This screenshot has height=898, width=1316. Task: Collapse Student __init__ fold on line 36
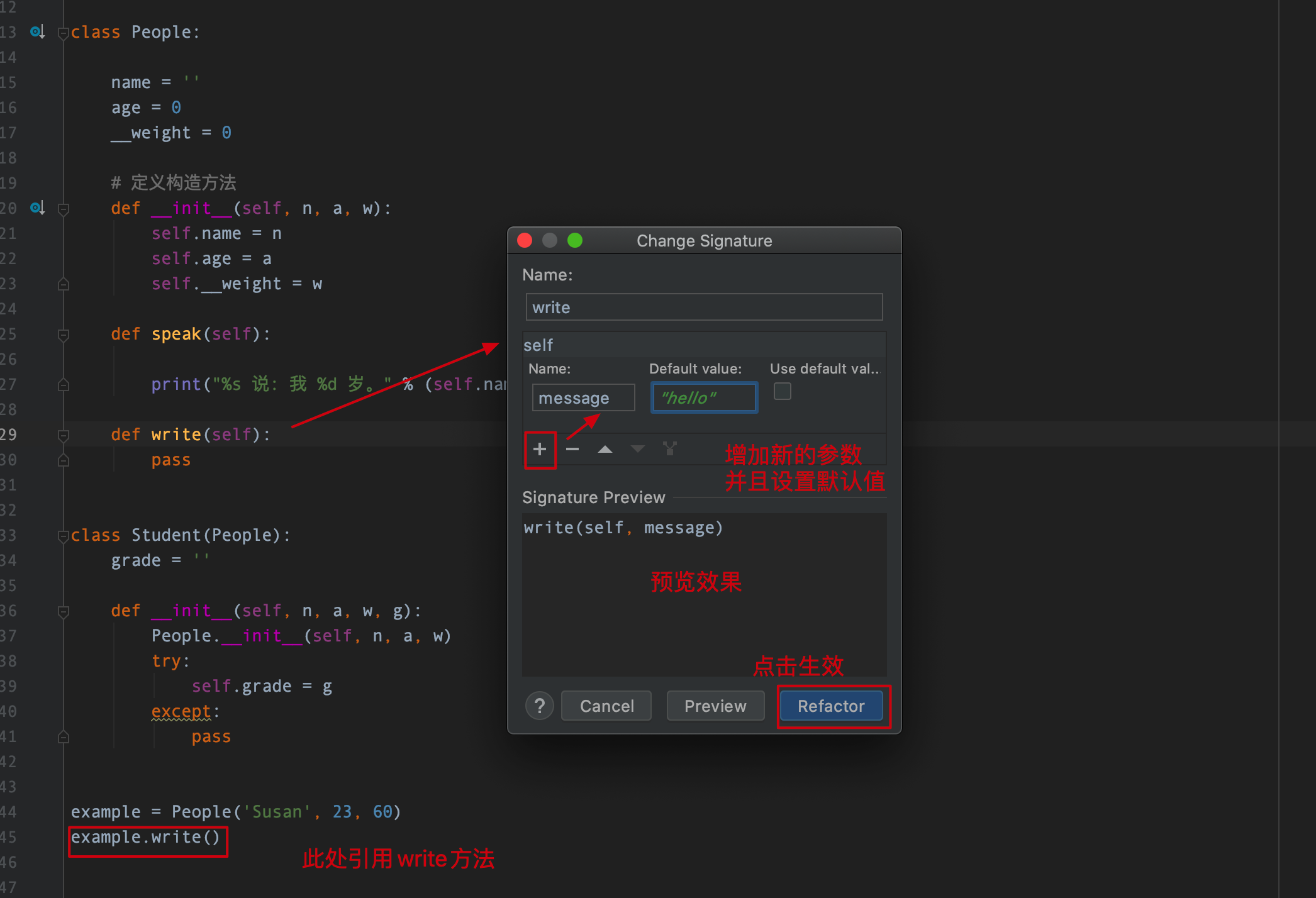coord(63,611)
